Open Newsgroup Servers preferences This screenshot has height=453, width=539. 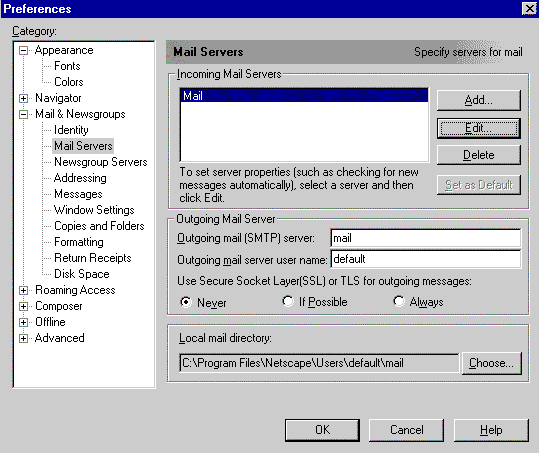pyautogui.click(x=101, y=162)
